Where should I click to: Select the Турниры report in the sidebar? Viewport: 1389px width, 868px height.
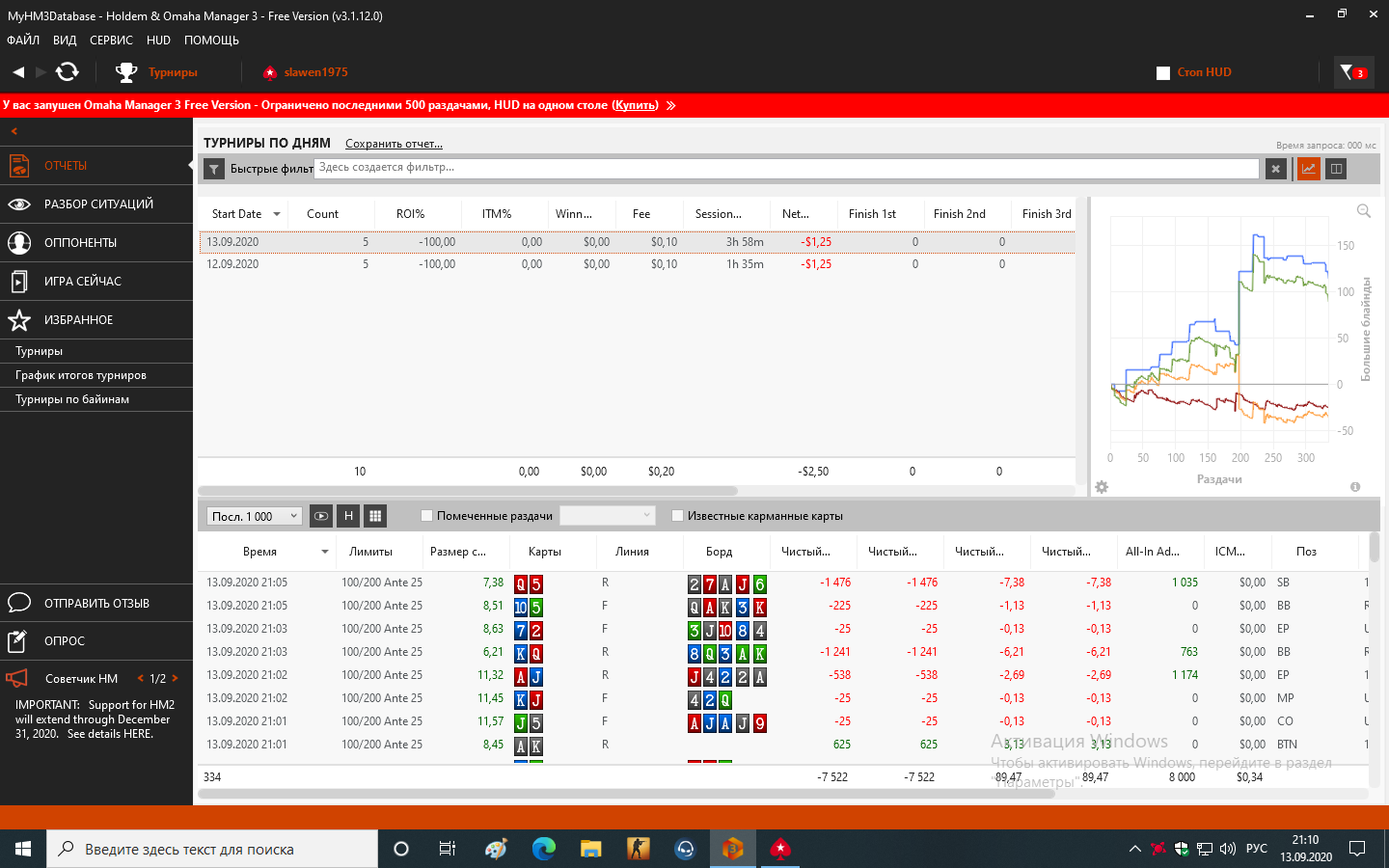click(x=96, y=351)
